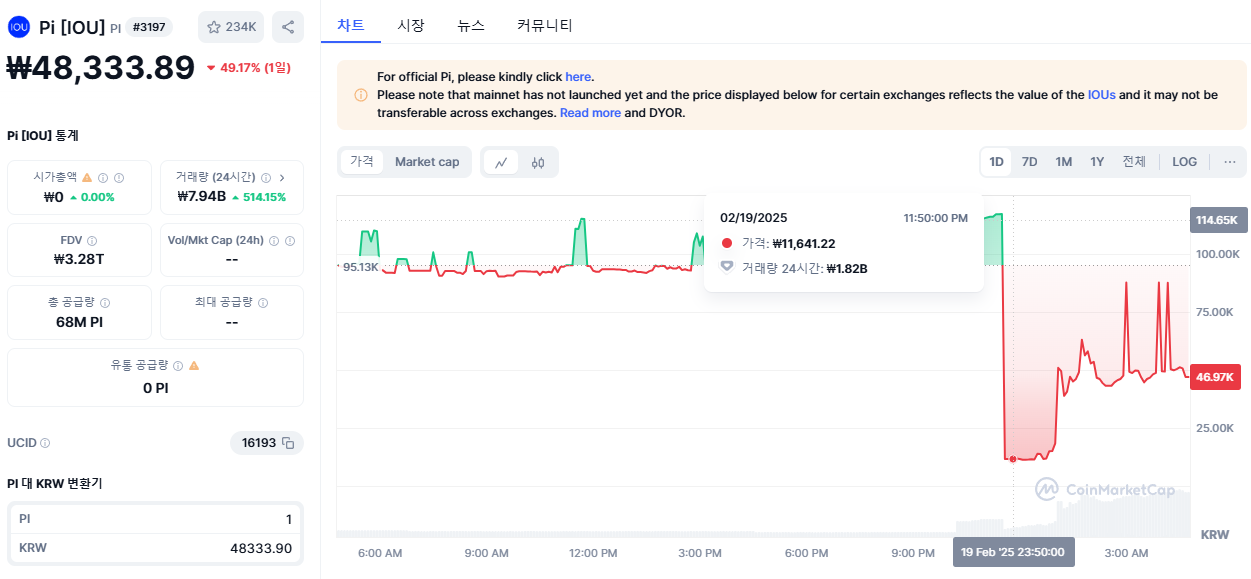Click shield icon by 거래량 24시간 tooltip
Image resolution: width=1251 pixels, height=579 pixels.
[727, 268]
